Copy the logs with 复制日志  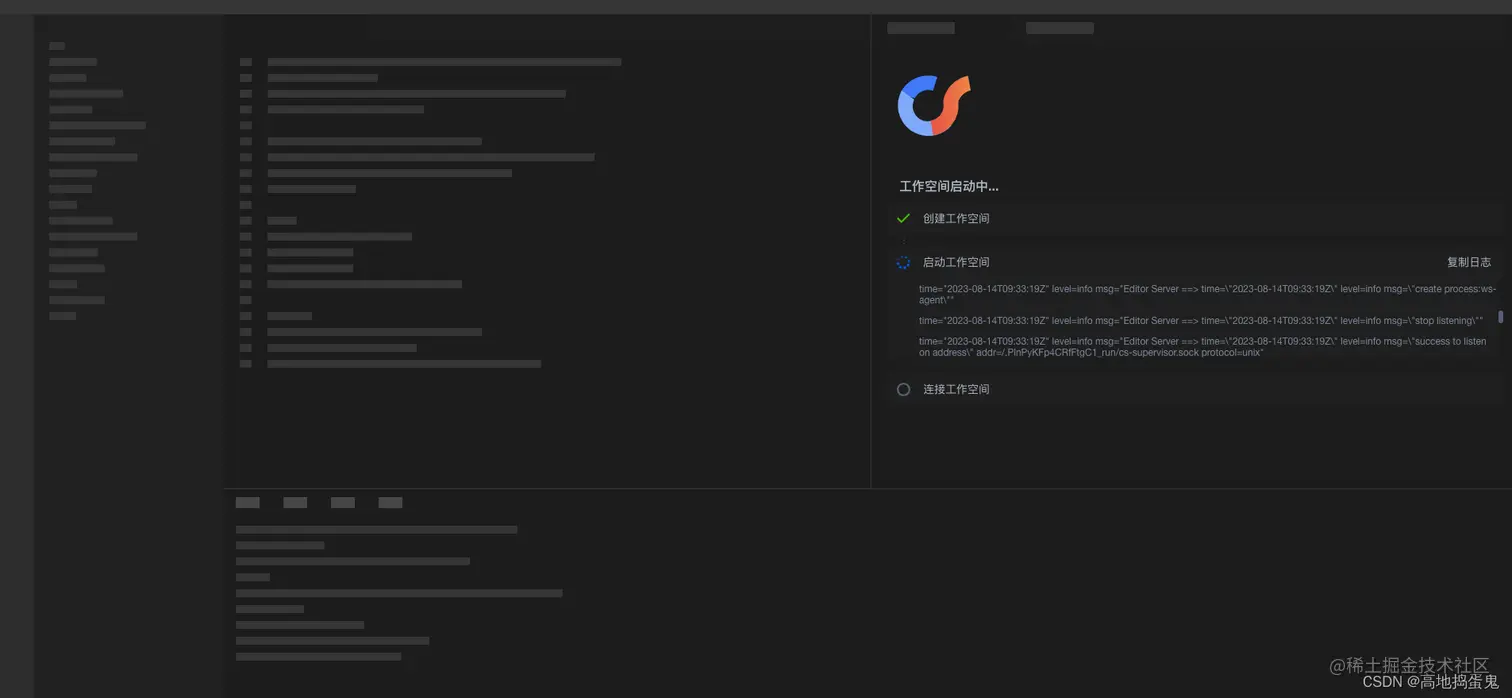[1468, 262]
